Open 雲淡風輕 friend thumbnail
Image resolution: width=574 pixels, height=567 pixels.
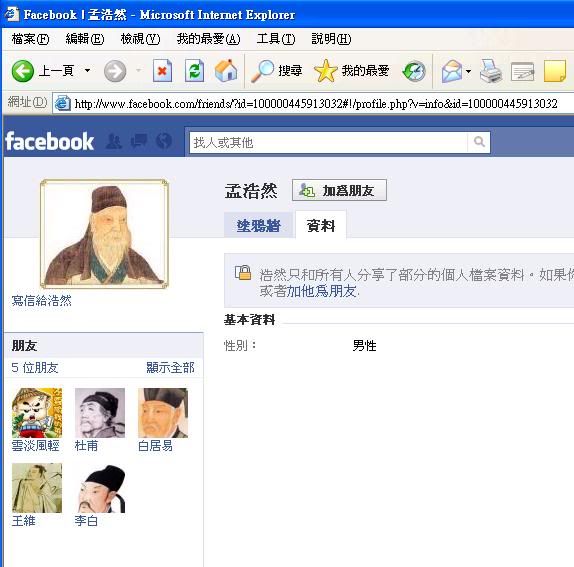click(x=37, y=413)
